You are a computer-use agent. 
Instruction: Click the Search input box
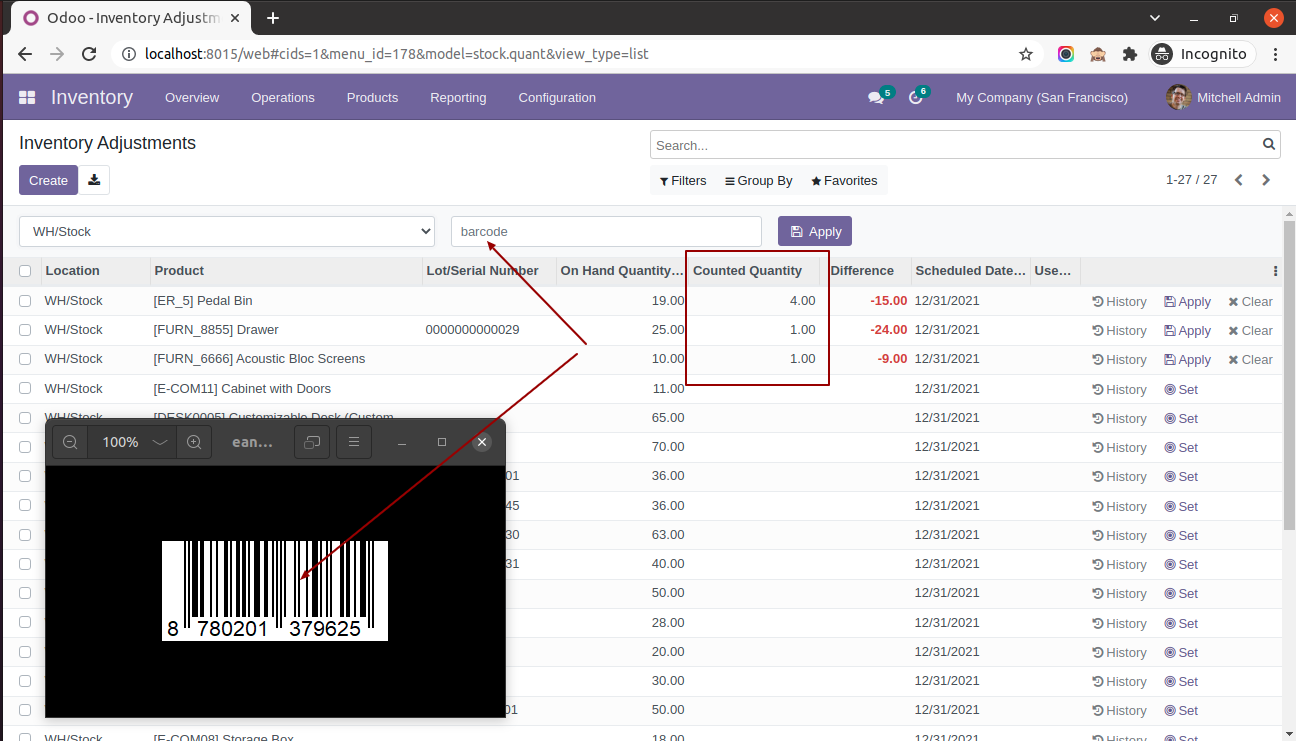954,145
